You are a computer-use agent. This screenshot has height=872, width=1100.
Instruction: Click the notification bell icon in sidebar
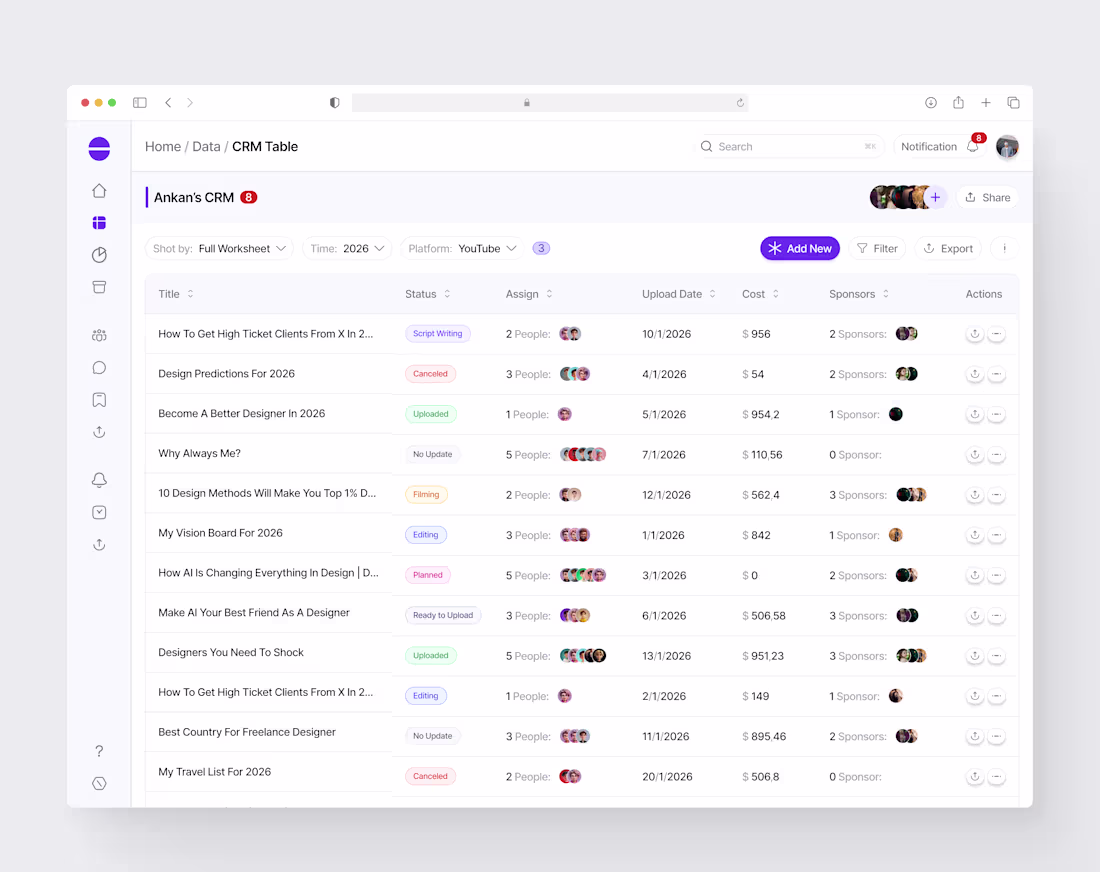coord(99,480)
